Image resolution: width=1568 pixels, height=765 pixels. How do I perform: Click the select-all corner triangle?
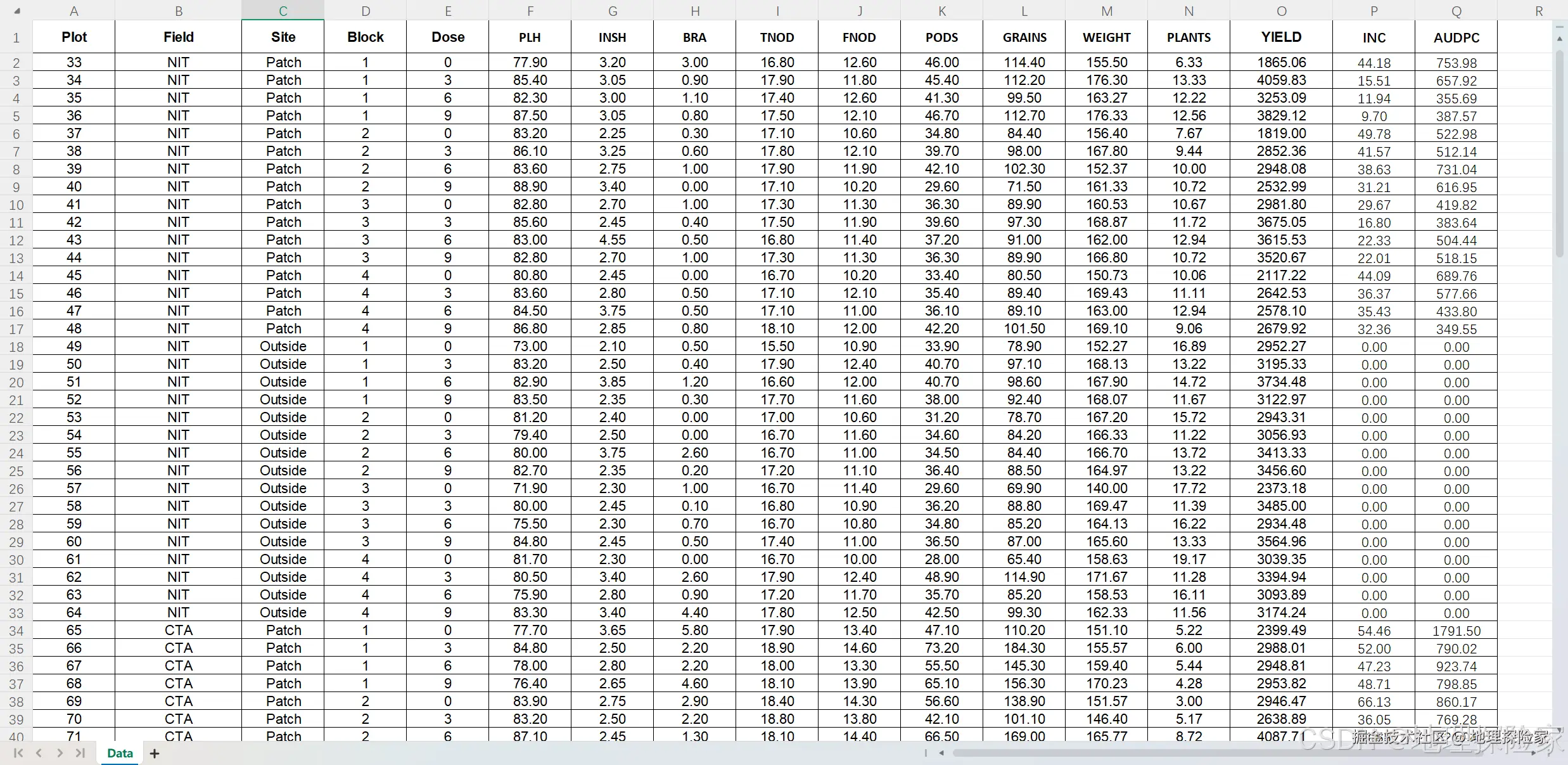(x=17, y=11)
